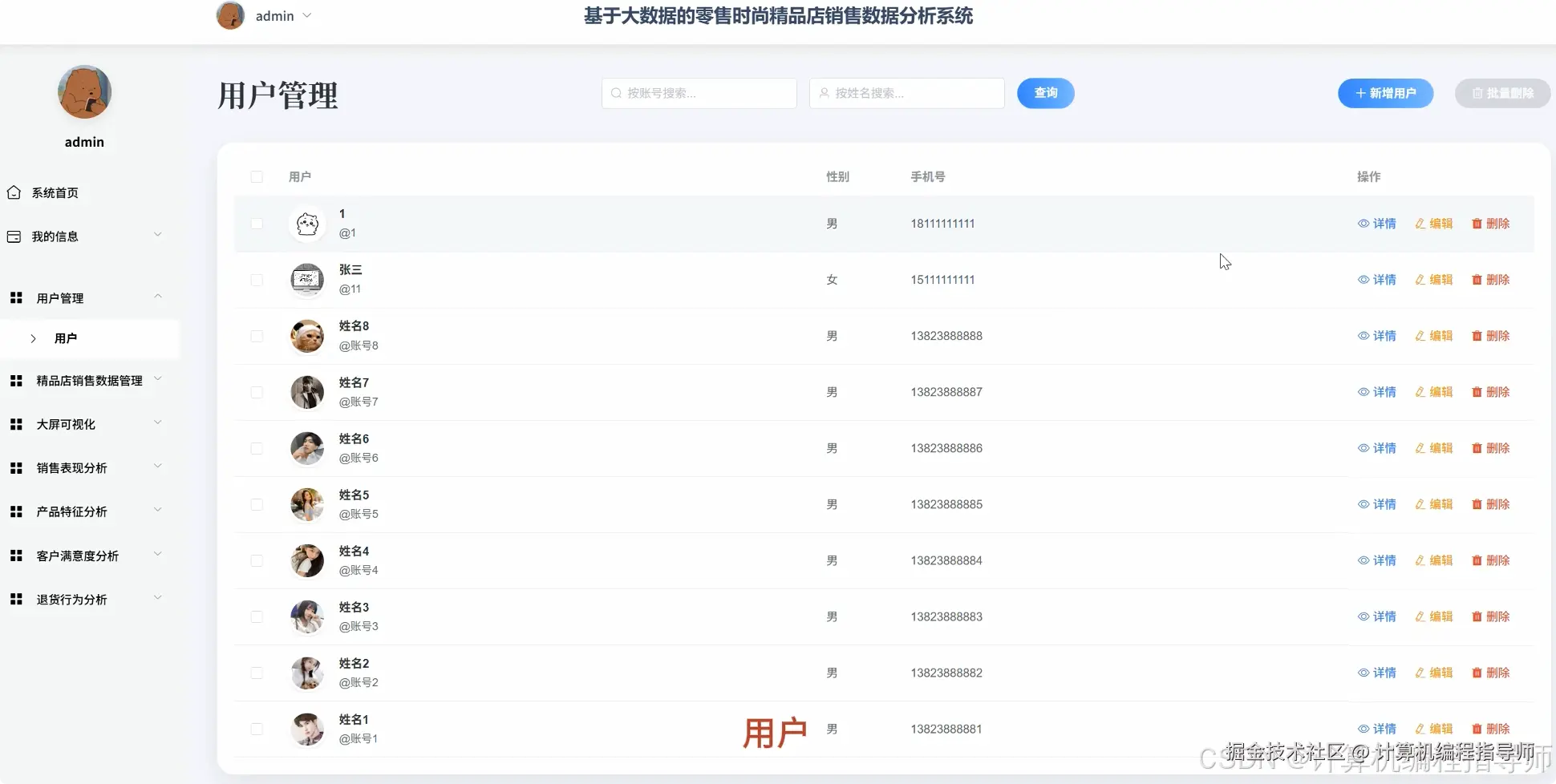
Task: Check the row checkbox for 张三
Action: (257, 280)
